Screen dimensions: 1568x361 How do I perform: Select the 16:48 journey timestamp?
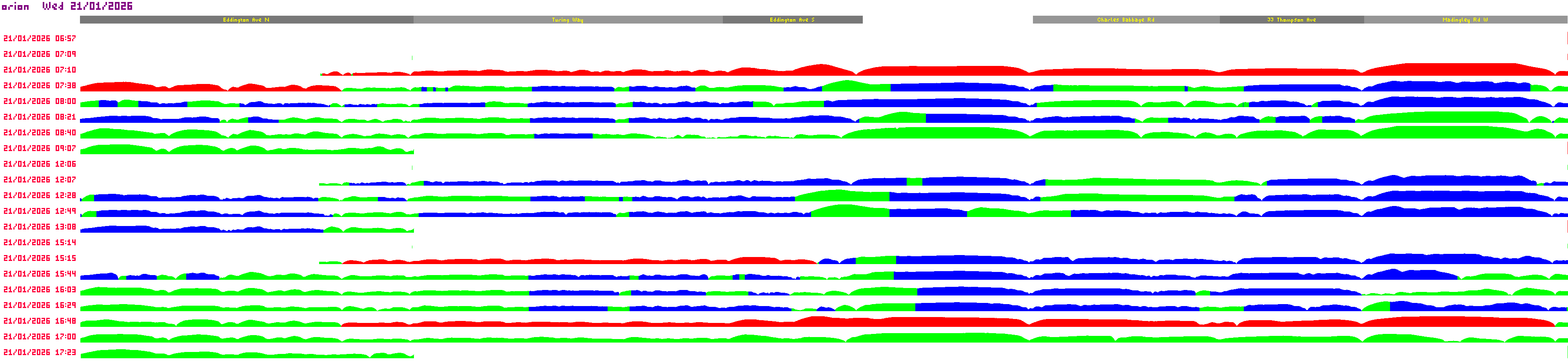[40, 321]
